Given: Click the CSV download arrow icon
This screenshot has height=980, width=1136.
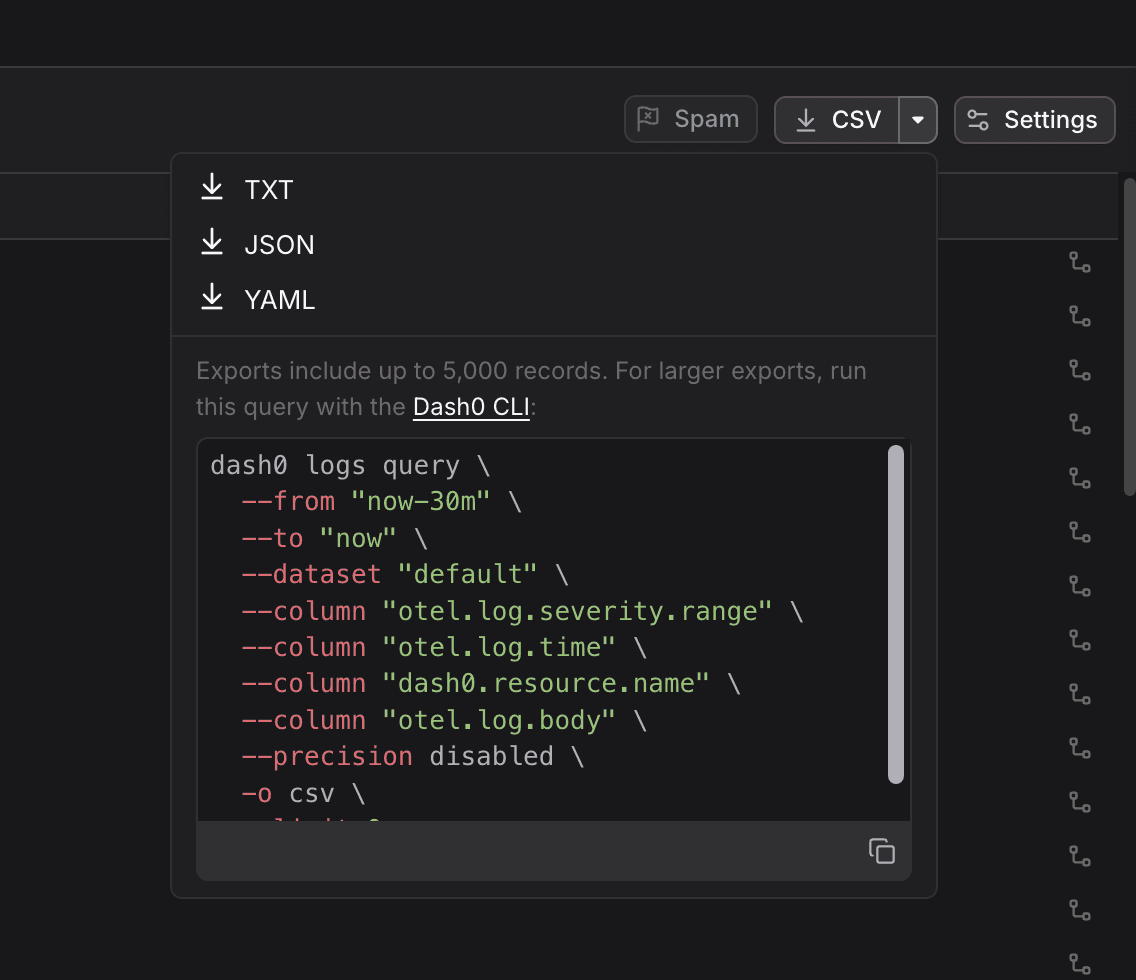Looking at the screenshot, I should (x=806, y=120).
